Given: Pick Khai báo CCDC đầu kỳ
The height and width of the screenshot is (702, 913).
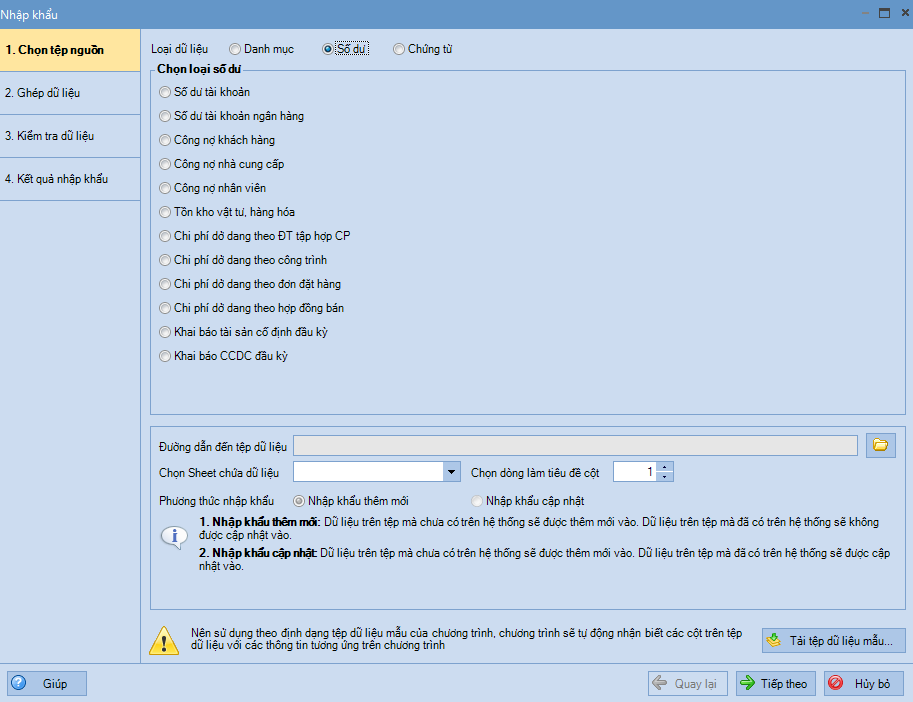Looking at the screenshot, I should [x=224, y=356].
